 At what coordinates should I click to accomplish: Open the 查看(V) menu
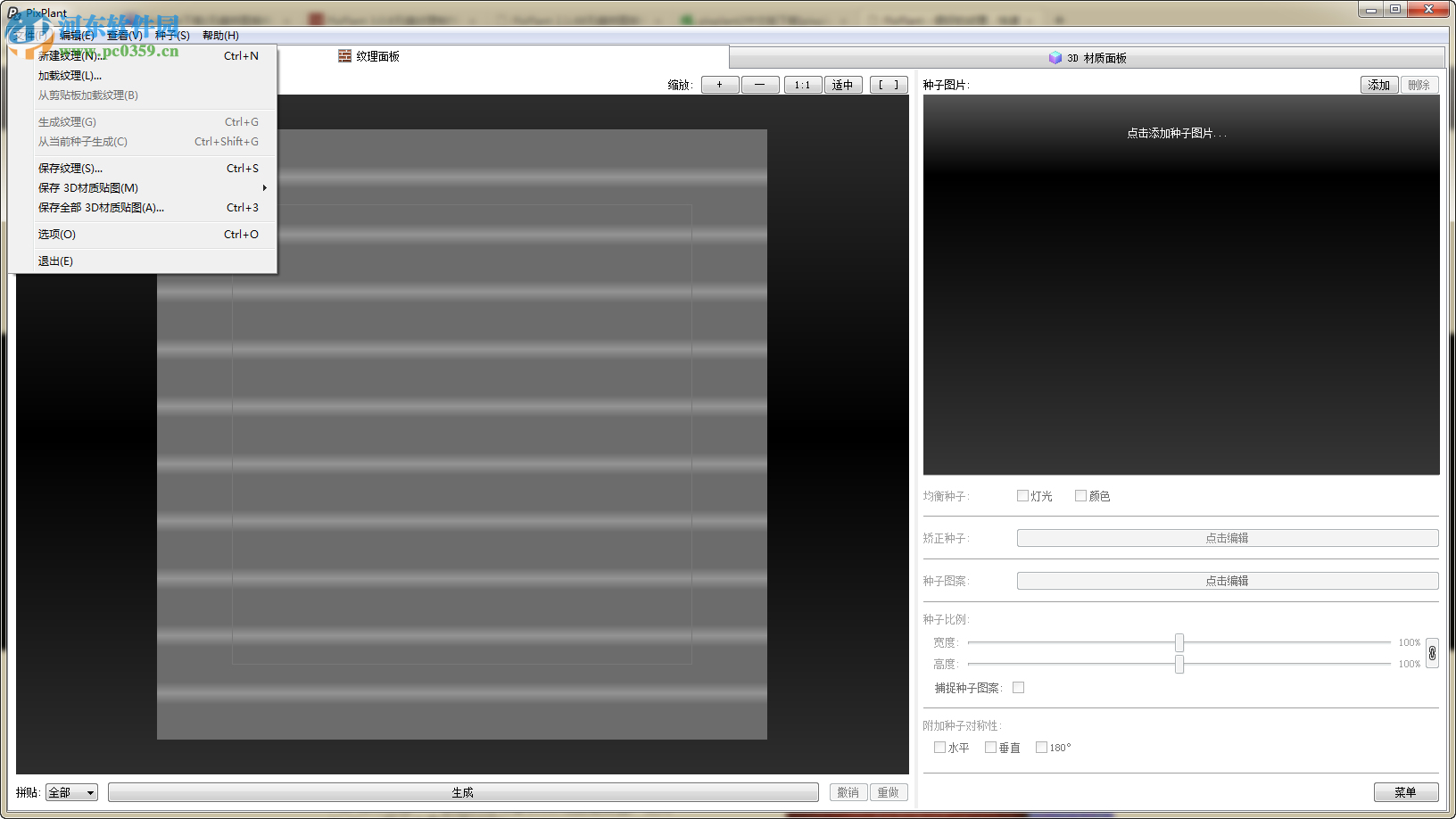124,36
